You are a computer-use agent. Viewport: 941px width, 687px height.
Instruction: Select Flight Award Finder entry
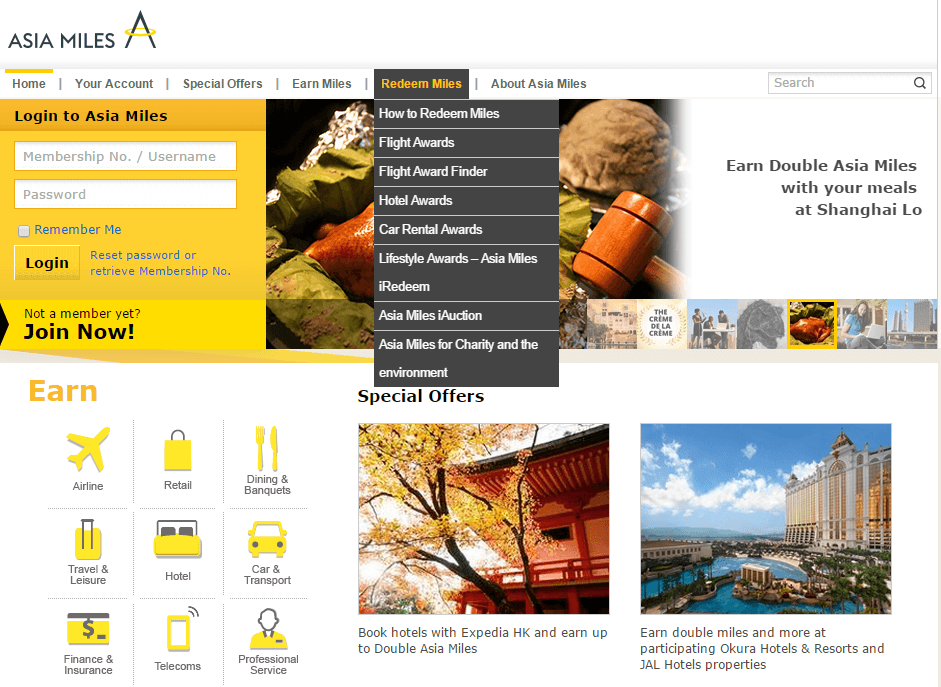click(466, 172)
